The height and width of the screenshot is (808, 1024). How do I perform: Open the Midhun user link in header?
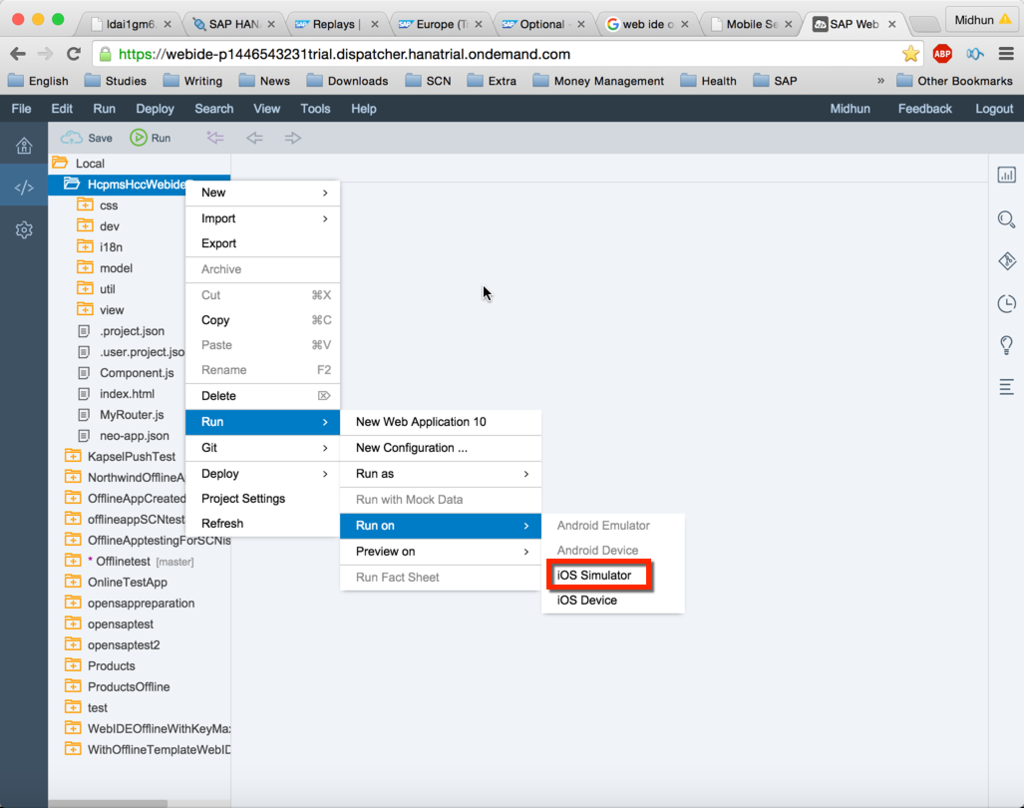click(850, 108)
